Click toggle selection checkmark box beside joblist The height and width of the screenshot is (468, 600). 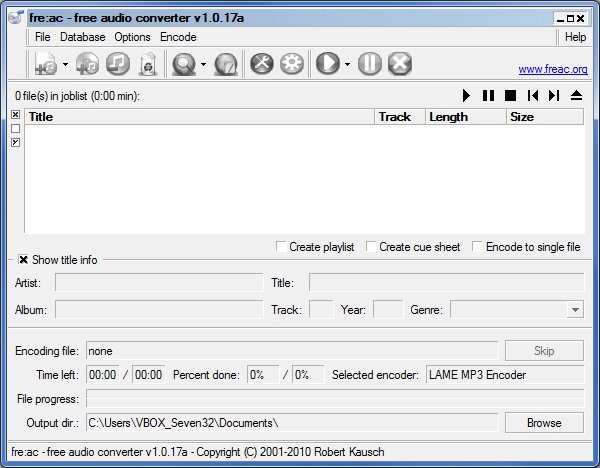pos(15,142)
